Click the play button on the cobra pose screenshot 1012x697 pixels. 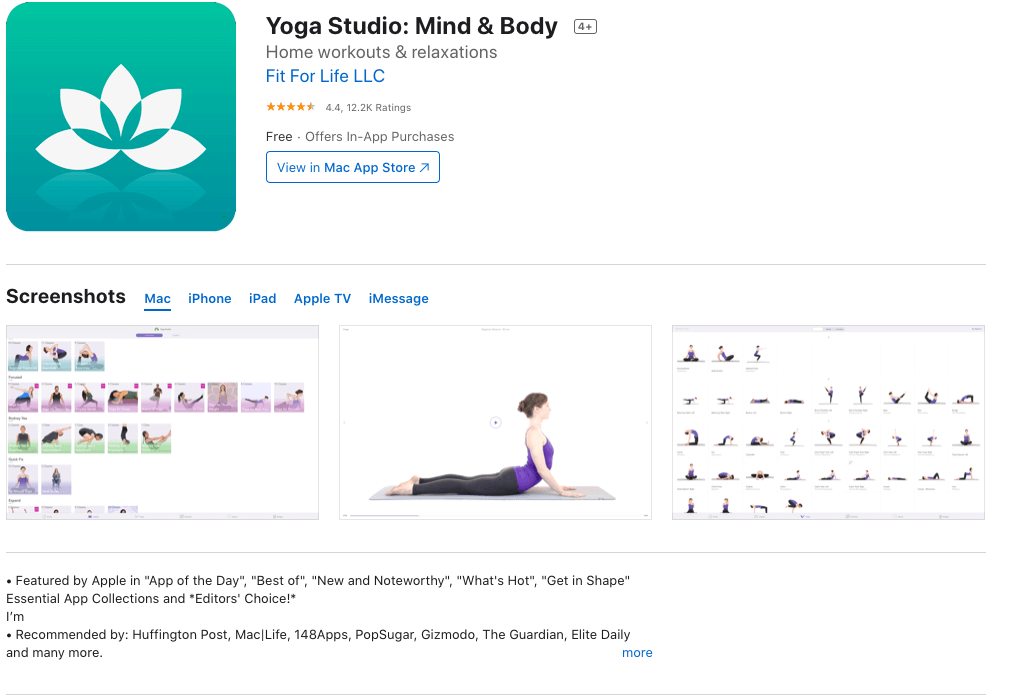(x=495, y=420)
